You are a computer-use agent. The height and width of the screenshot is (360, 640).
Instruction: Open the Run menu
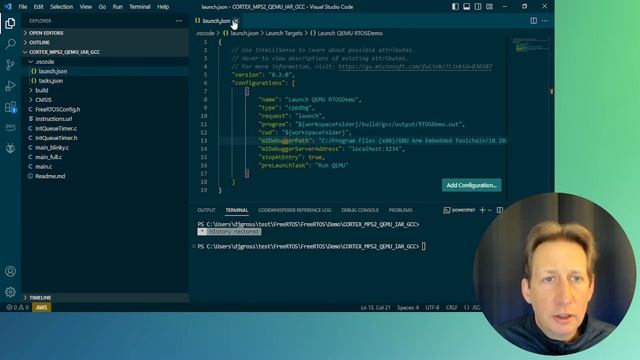coord(118,7)
